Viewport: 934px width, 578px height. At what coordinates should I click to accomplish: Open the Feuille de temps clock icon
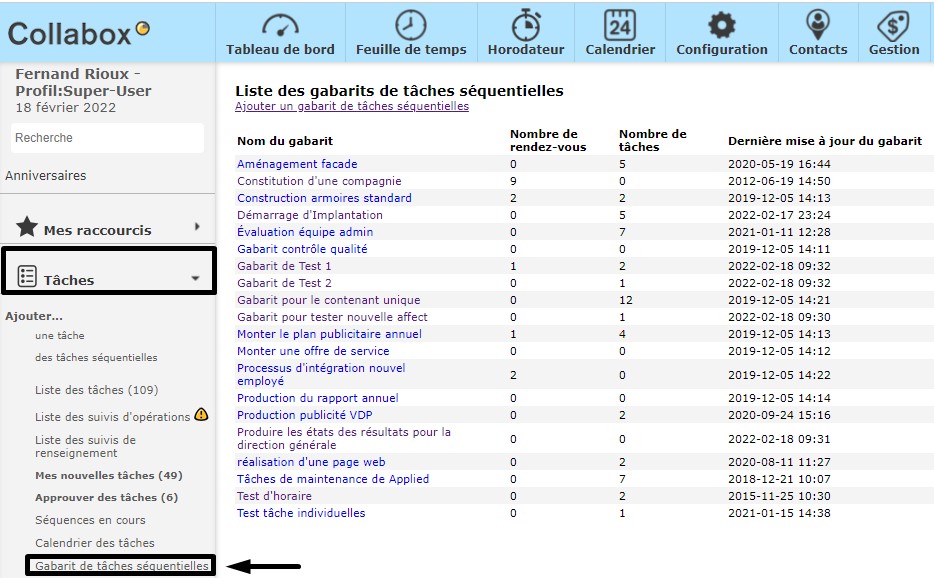click(411, 25)
